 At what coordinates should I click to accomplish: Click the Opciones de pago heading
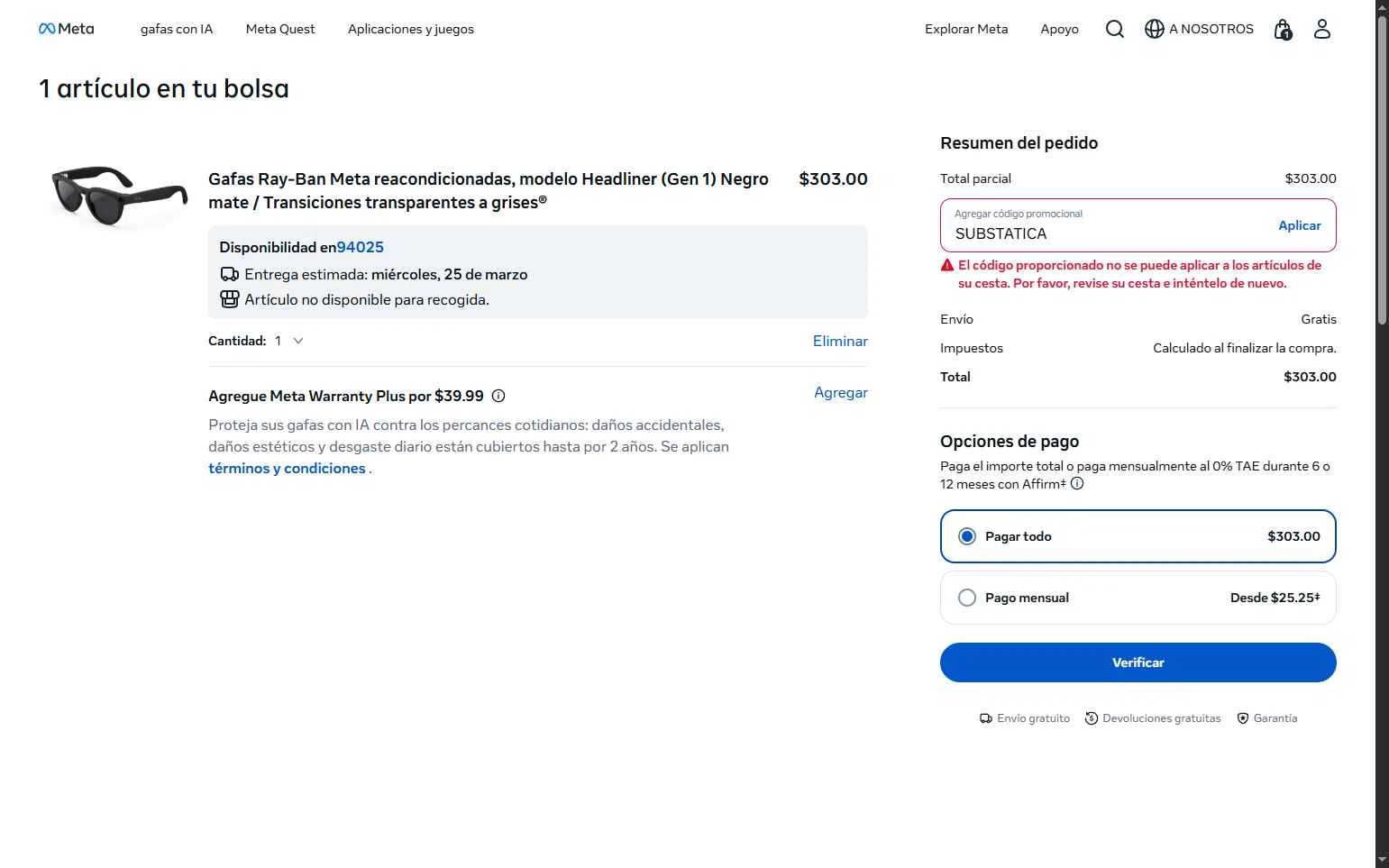1010,441
